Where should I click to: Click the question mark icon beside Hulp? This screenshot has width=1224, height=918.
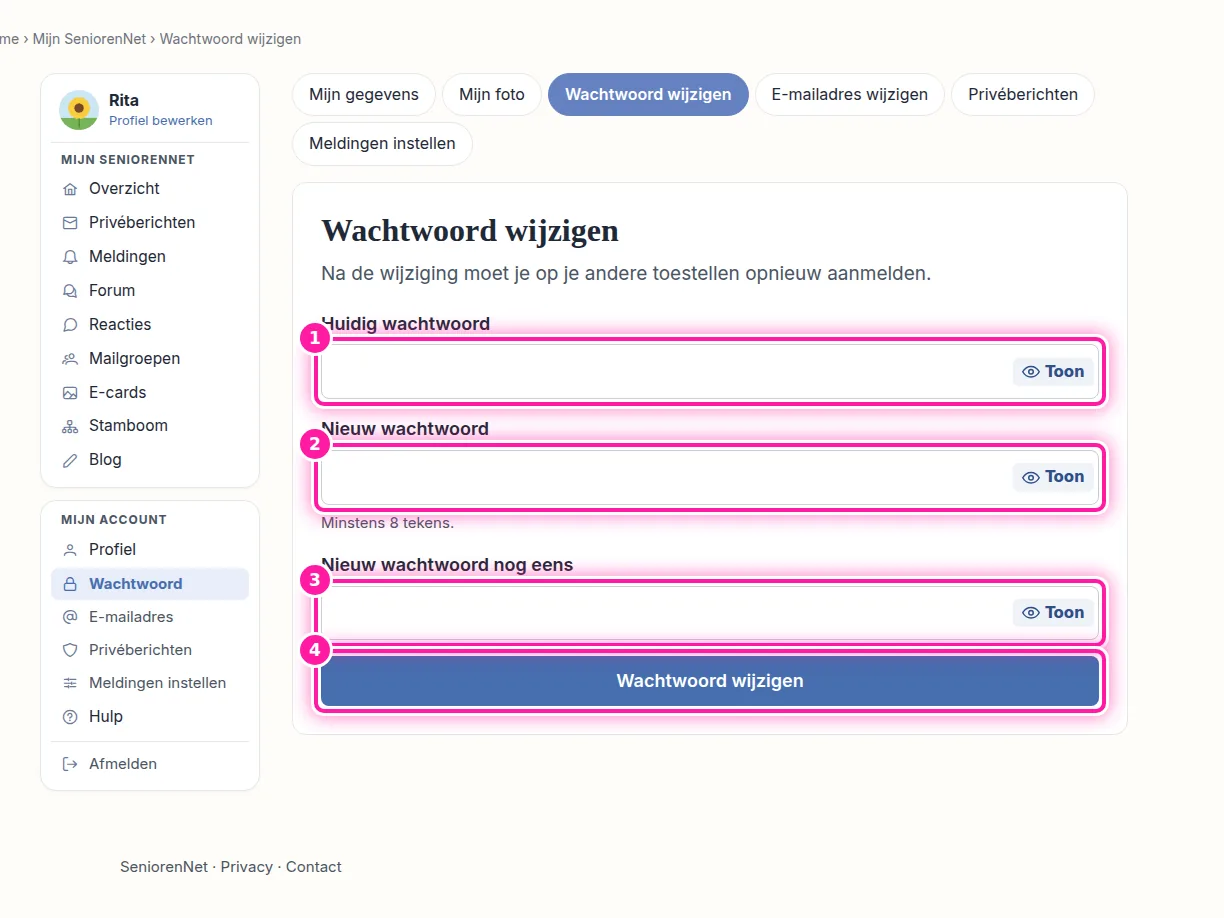pos(70,717)
